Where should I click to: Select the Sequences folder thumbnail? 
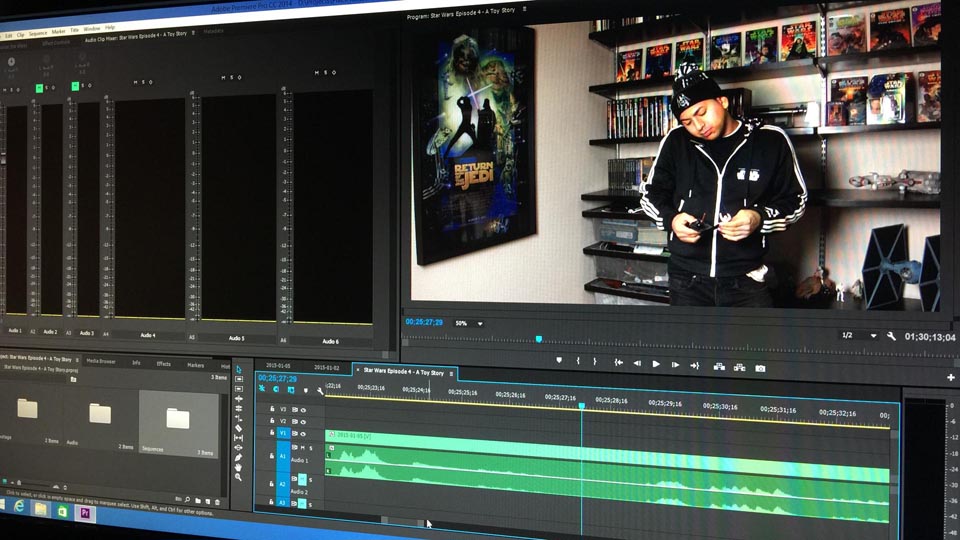[178, 419]
